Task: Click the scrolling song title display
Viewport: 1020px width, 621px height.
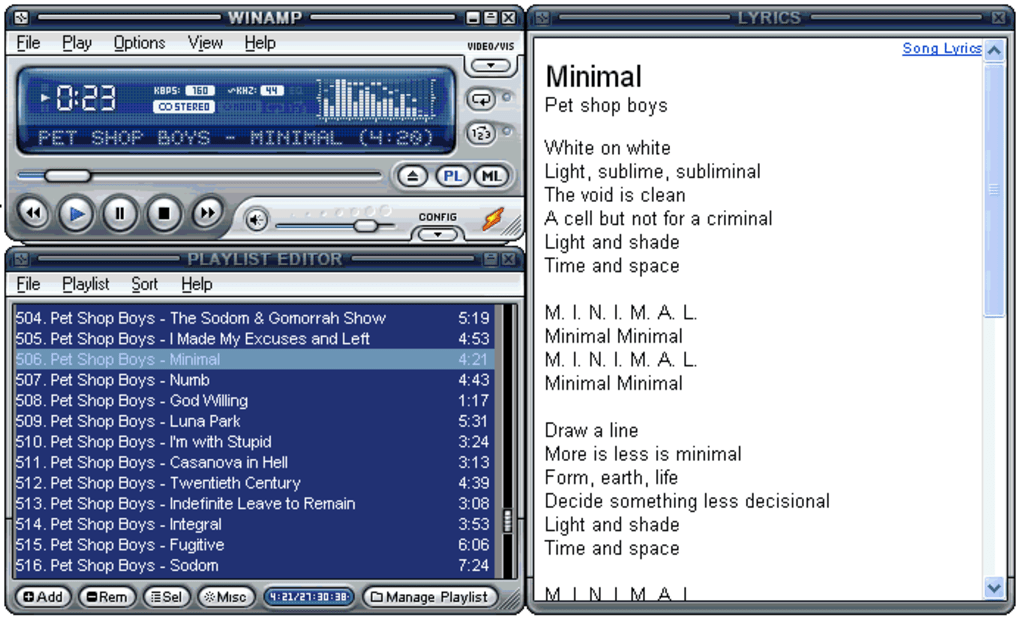Action: point(235,138)
